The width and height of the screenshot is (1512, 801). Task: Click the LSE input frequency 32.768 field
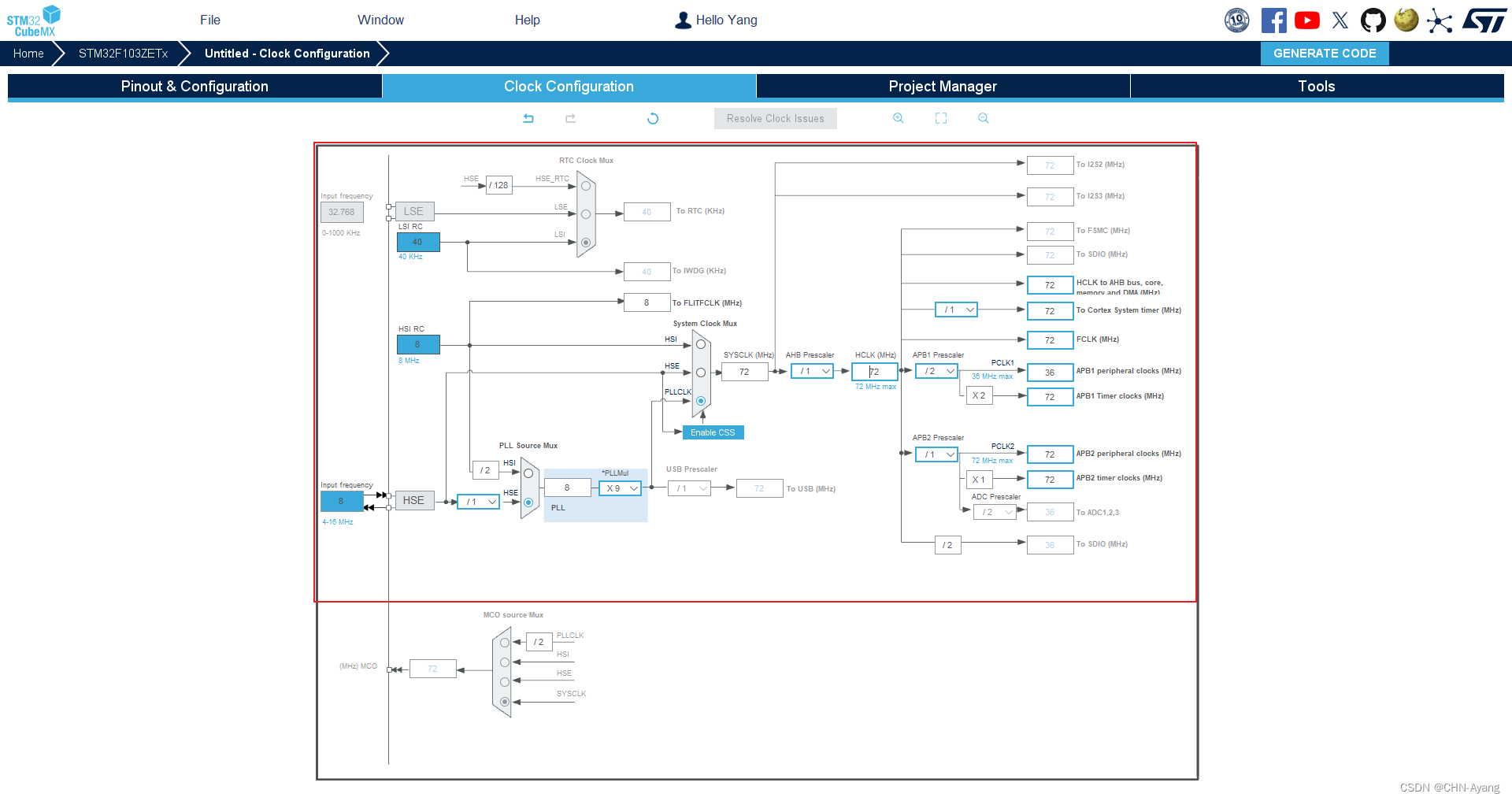tap(342, 212)
